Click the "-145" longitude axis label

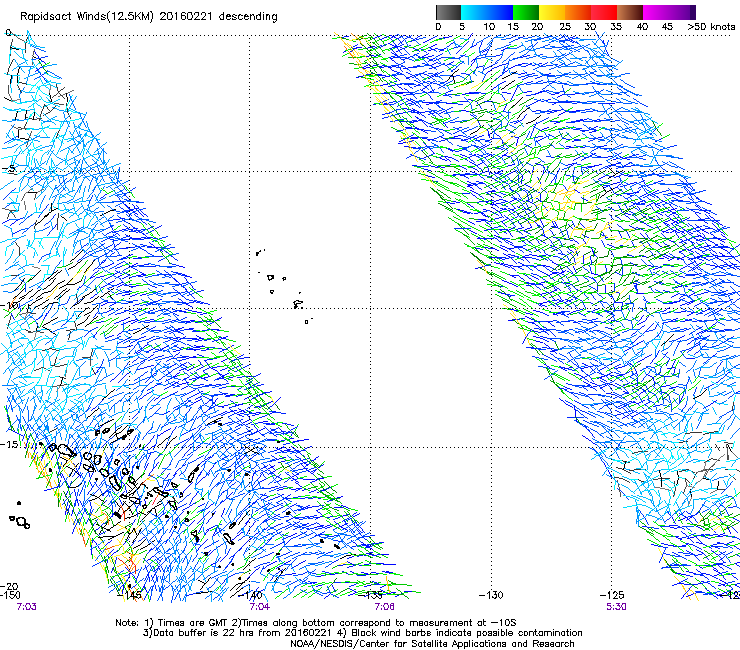(x=130, y=595)
